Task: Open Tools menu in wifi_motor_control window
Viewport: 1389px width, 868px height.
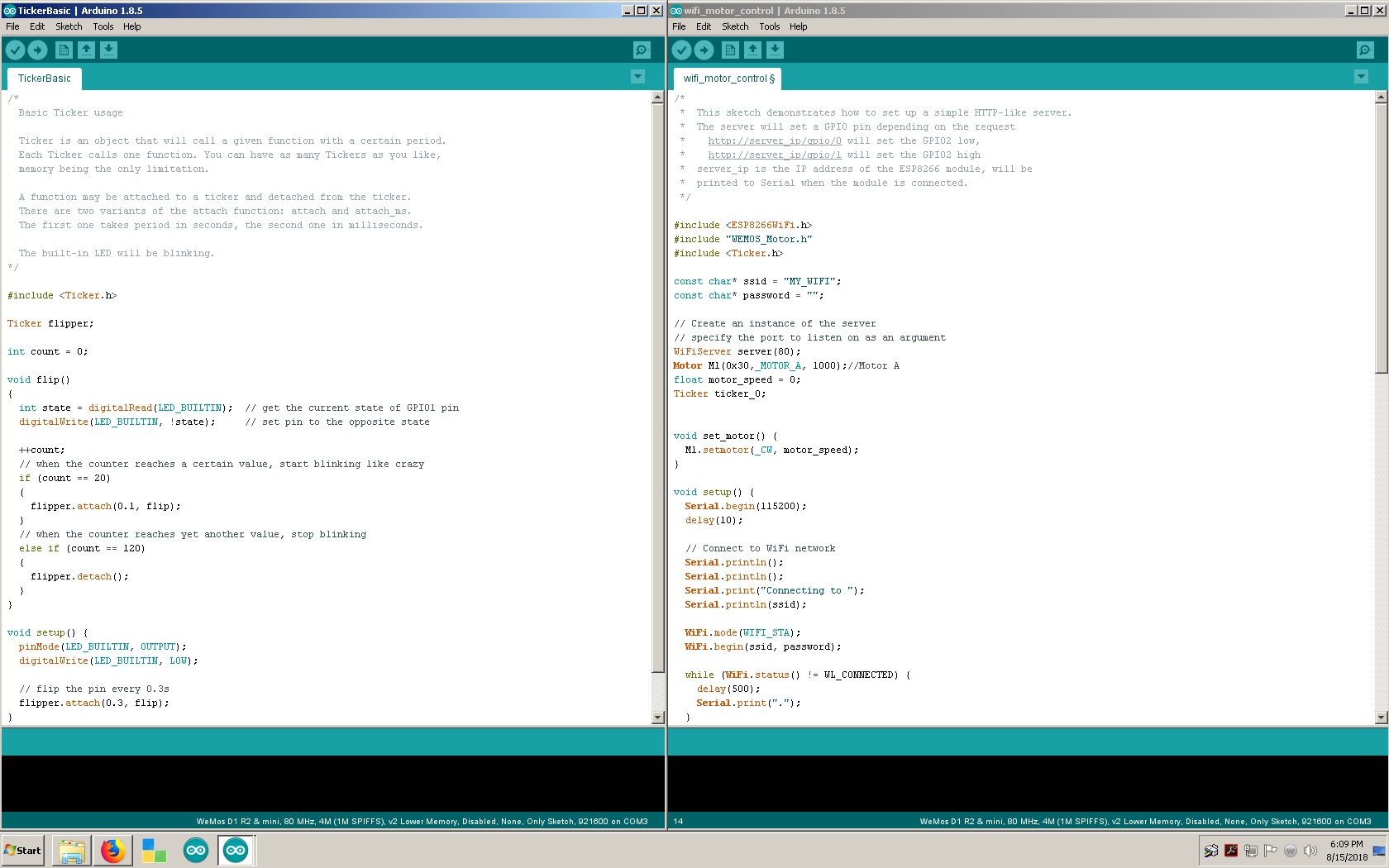Action: coord(770,26)
